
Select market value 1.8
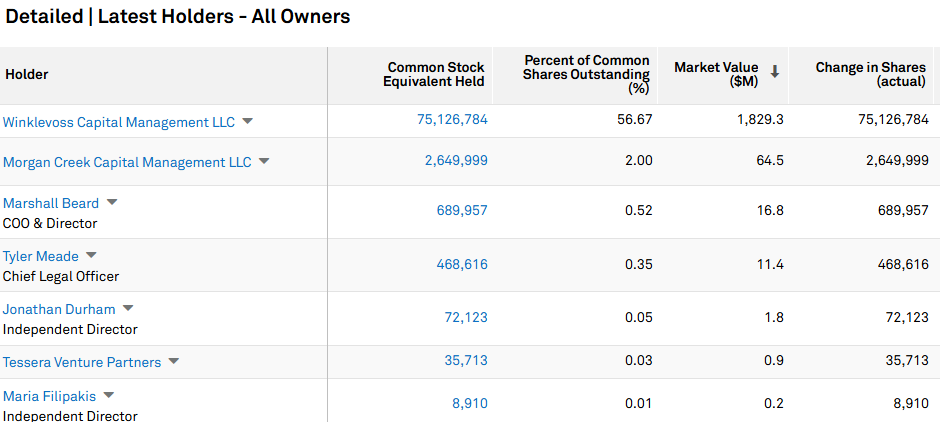[775, 317]
